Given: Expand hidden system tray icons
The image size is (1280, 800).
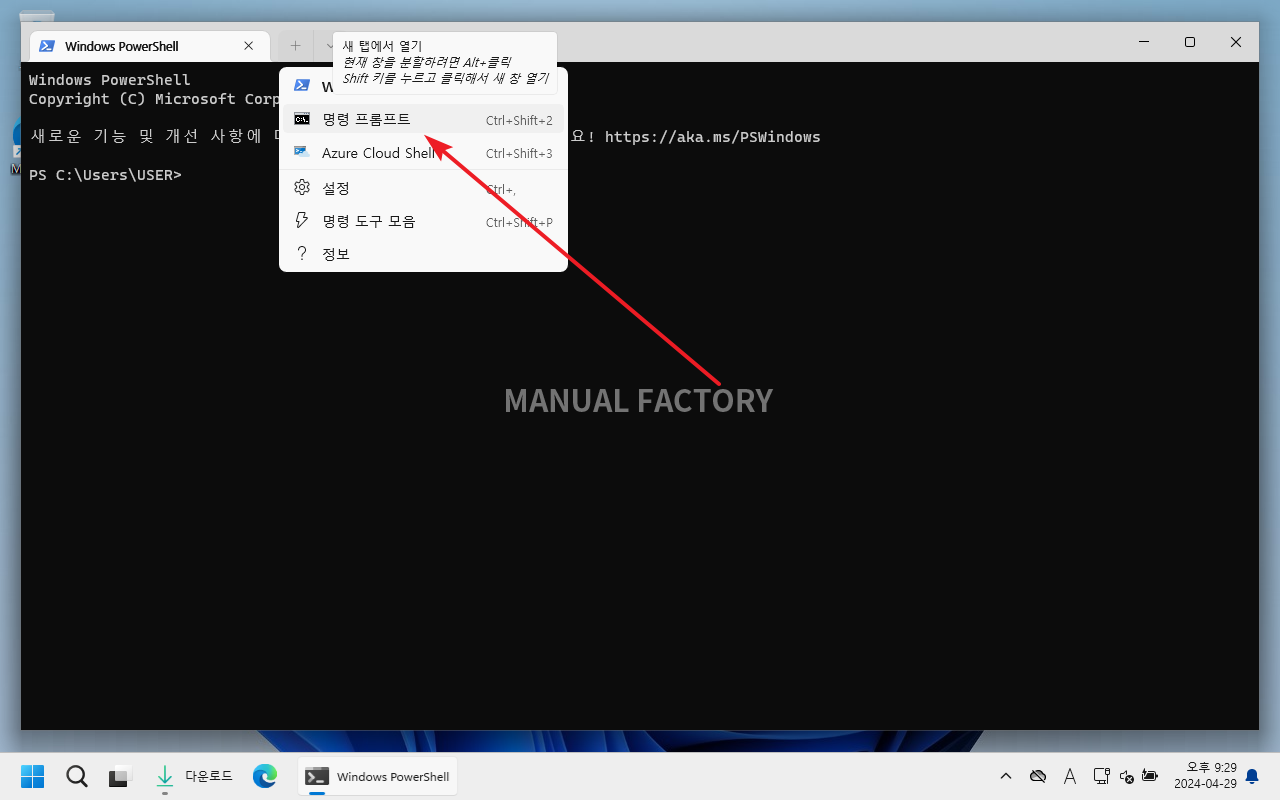Looking at the screenshot, I should (x=1006, y=776).
